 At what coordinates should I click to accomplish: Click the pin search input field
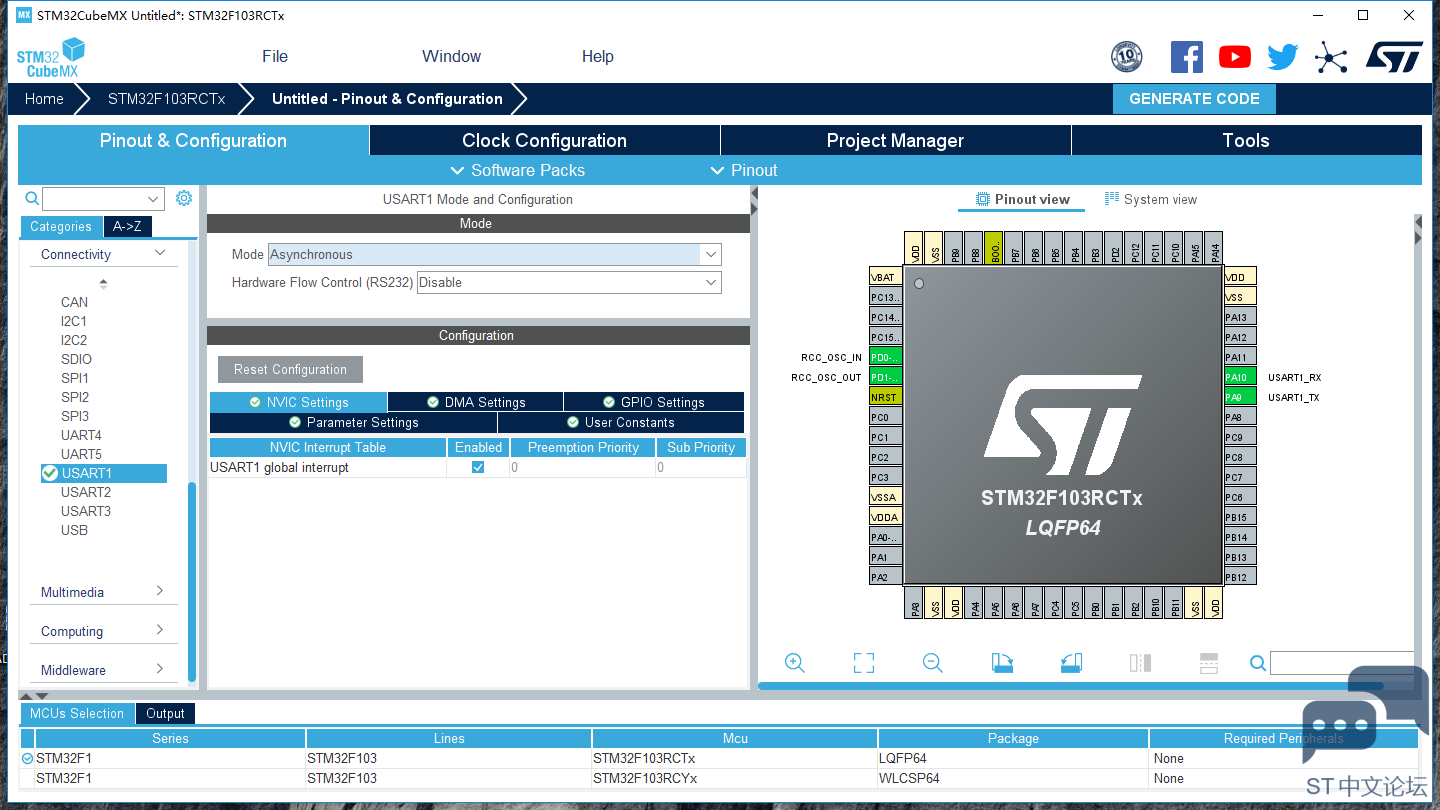[1342, 663]
